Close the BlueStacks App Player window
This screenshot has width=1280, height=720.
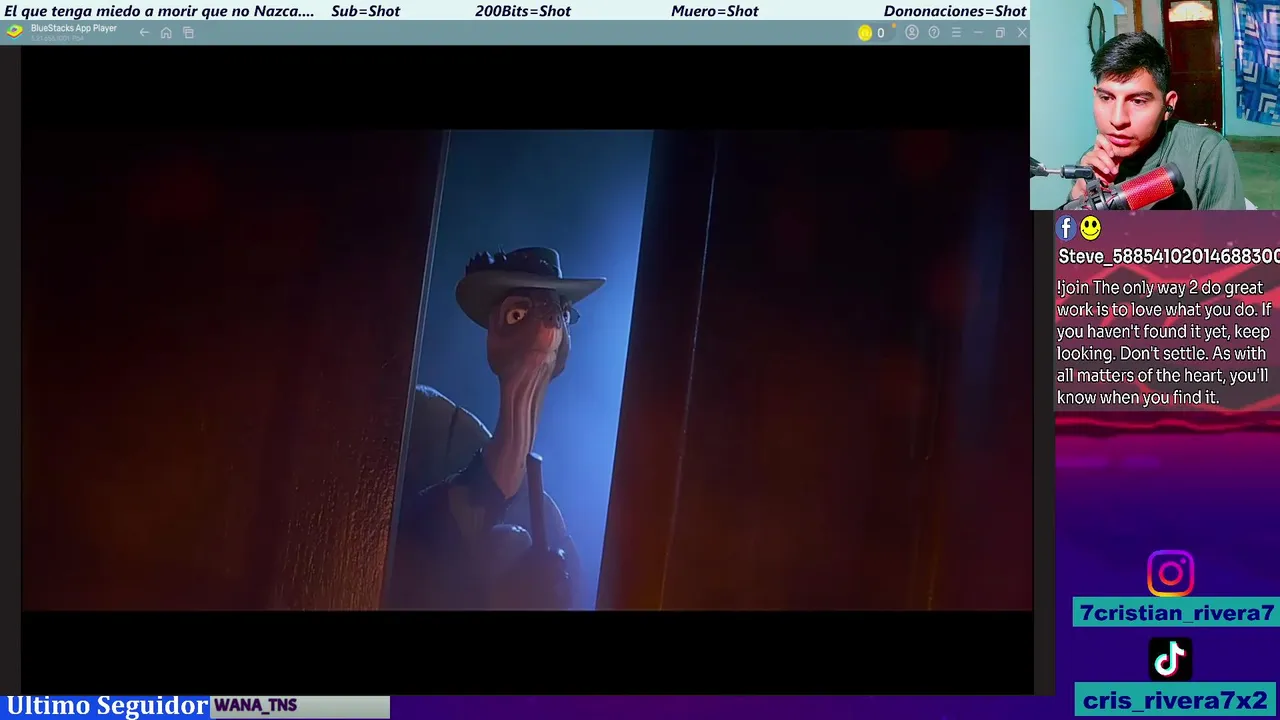[x=1022, y=33]
